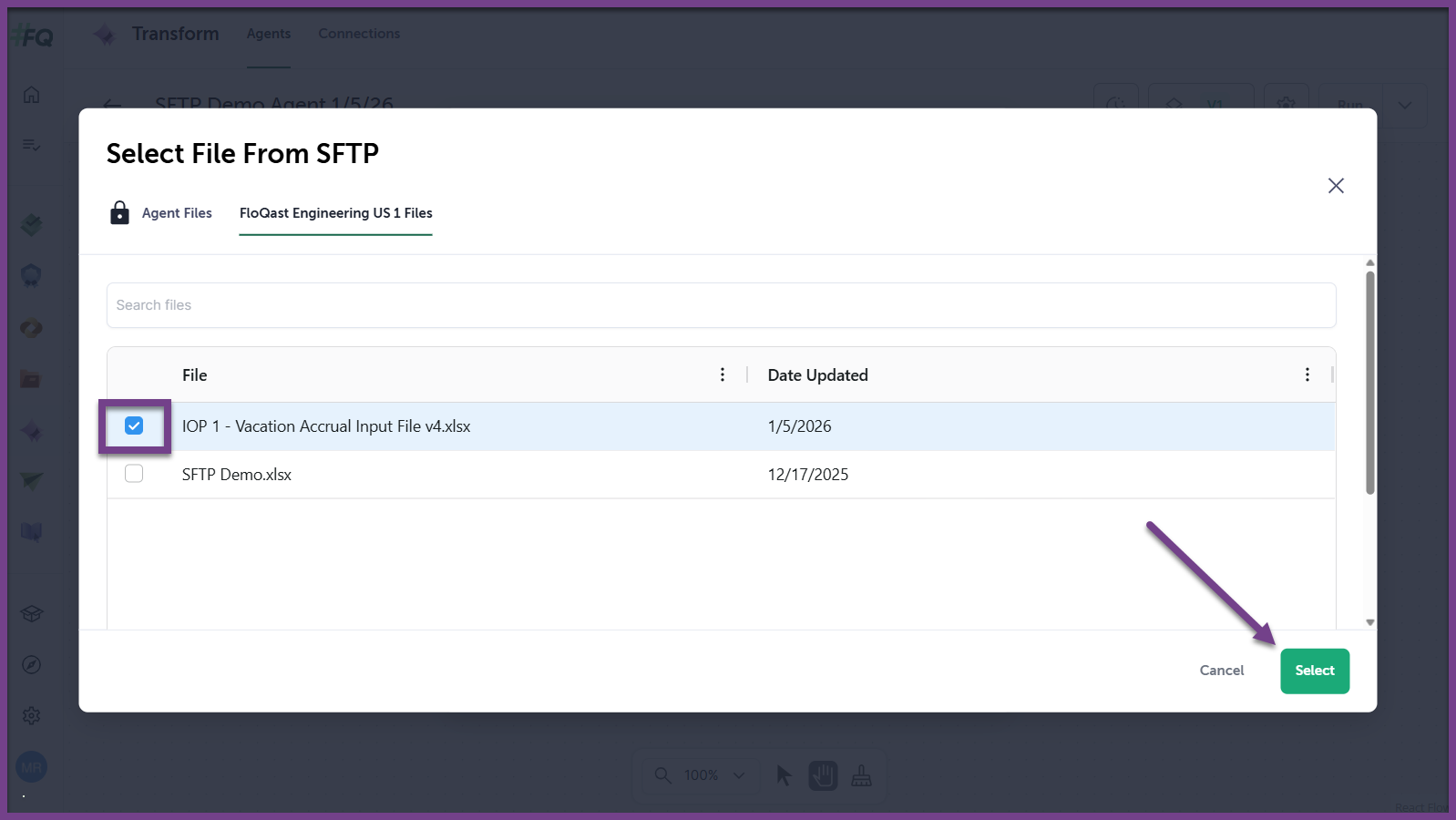
Task: Click the file name SFTP Demo.xlsx
Action: point(237,475)
